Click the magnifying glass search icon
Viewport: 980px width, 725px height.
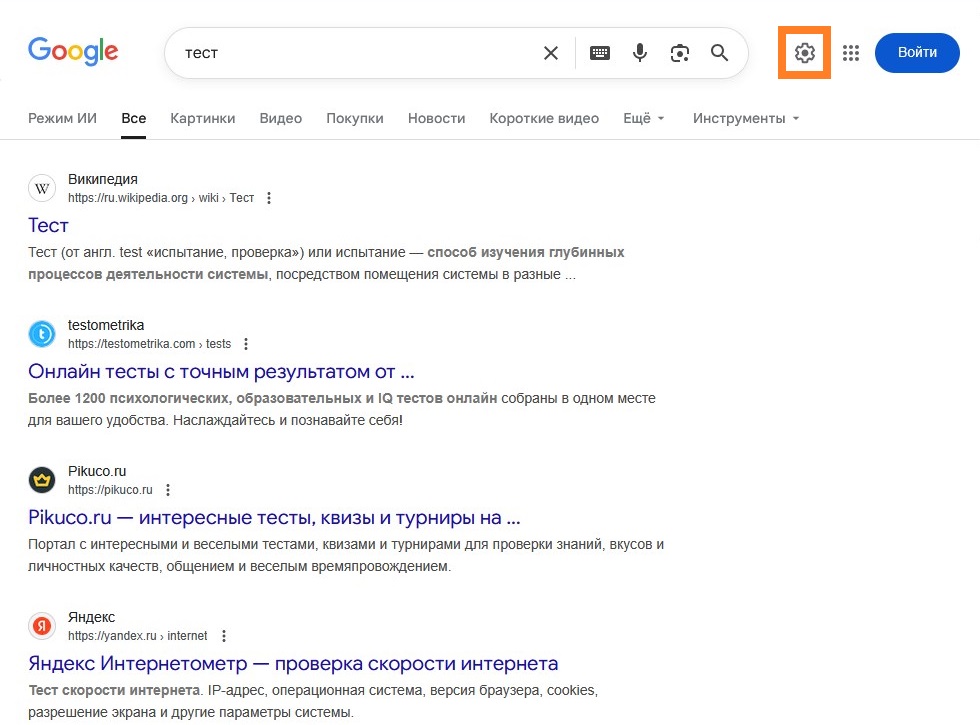(719, 53)
